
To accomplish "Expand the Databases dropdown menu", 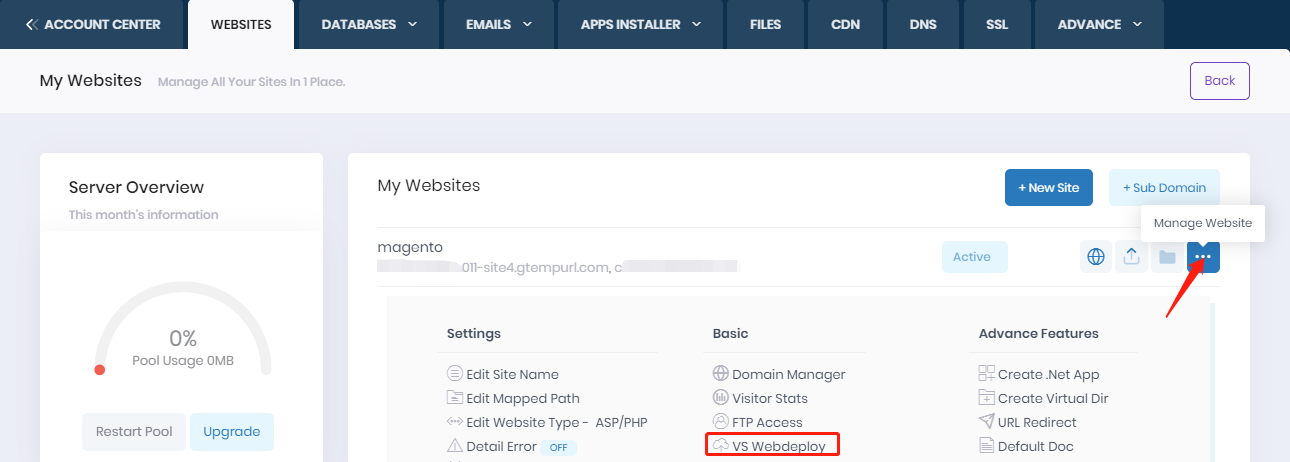I will [369, 24].
